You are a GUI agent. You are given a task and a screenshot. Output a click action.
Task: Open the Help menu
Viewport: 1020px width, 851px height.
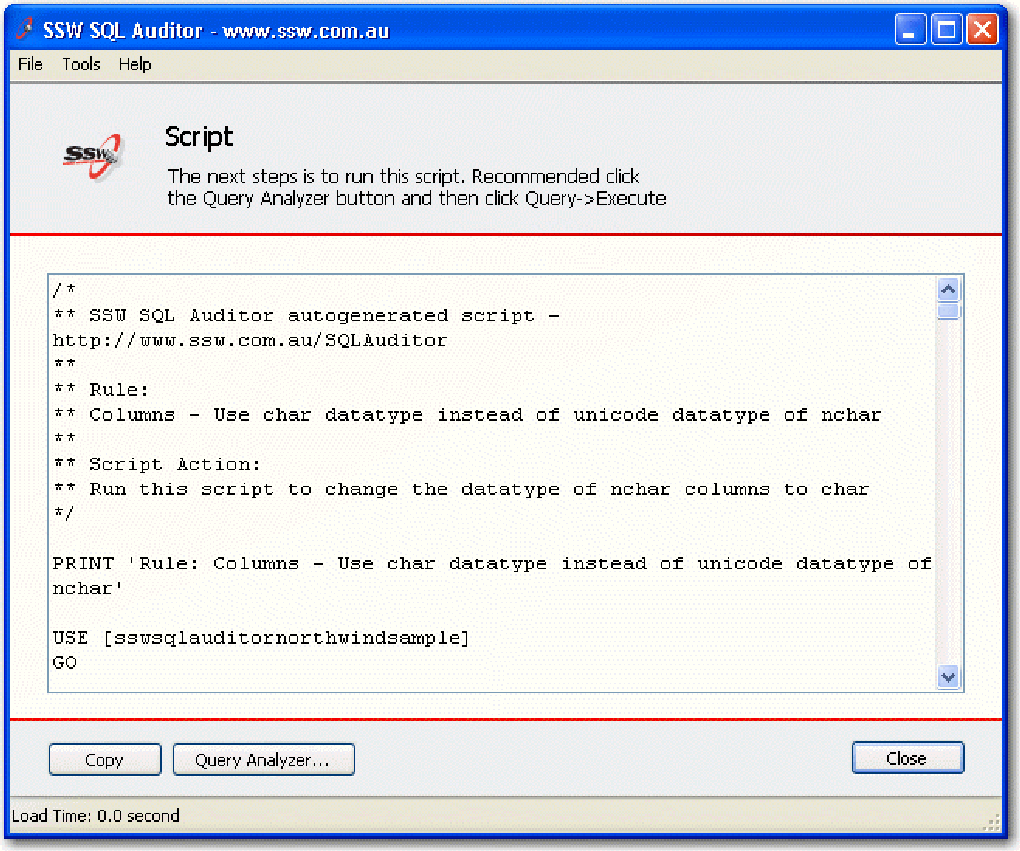click(135, 64)
